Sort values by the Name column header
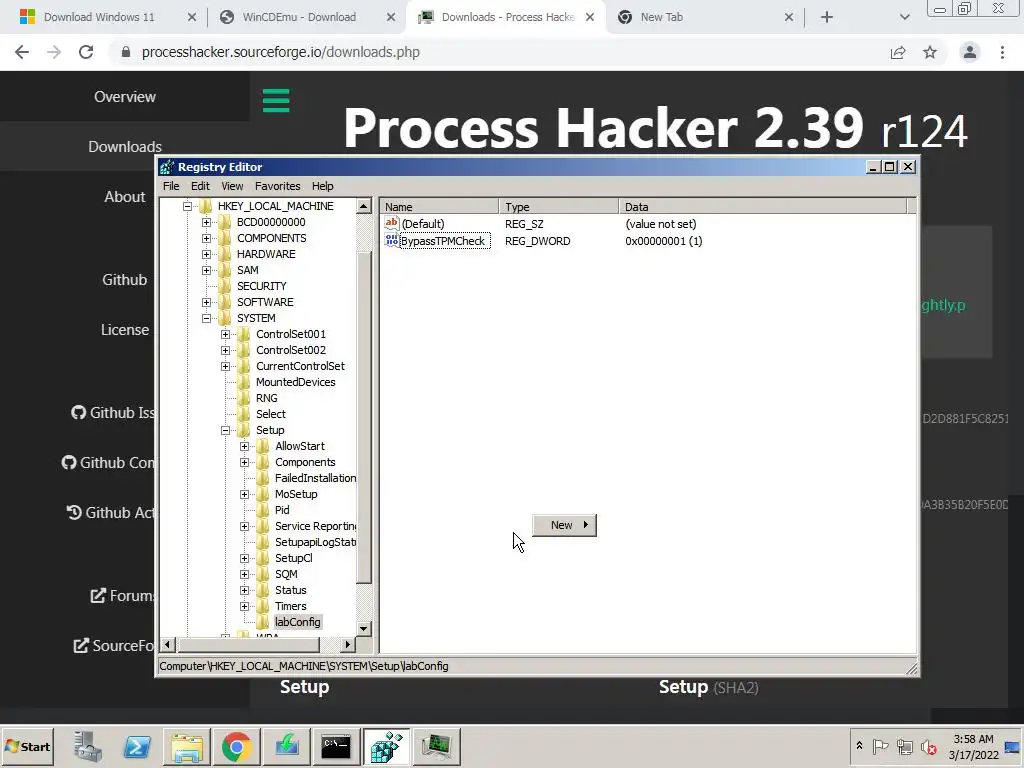The height and width of the screenshot is (768, 1024). click(440, 207)
